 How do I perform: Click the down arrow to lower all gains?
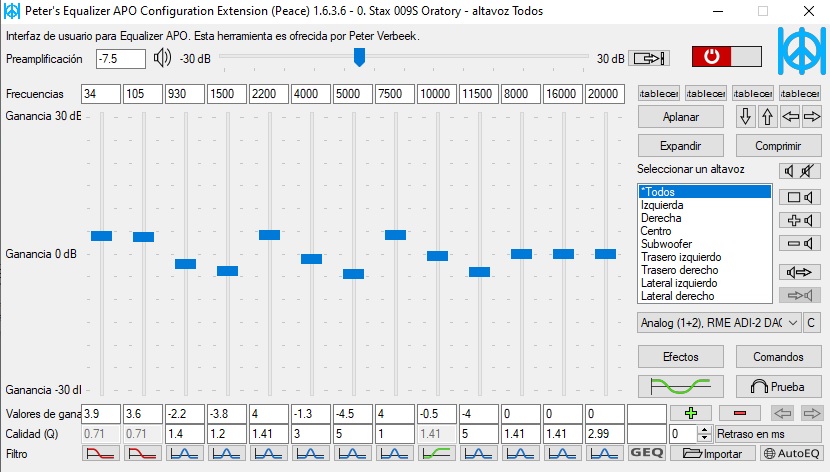pyautogui.click(x=745, y=116)
